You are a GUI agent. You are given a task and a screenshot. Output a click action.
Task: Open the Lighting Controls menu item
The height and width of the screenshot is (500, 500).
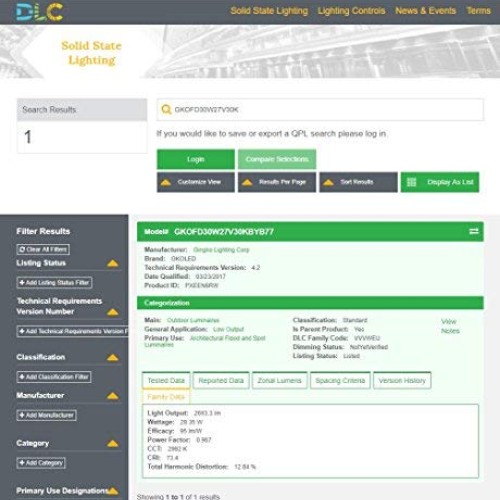[351, 11]
